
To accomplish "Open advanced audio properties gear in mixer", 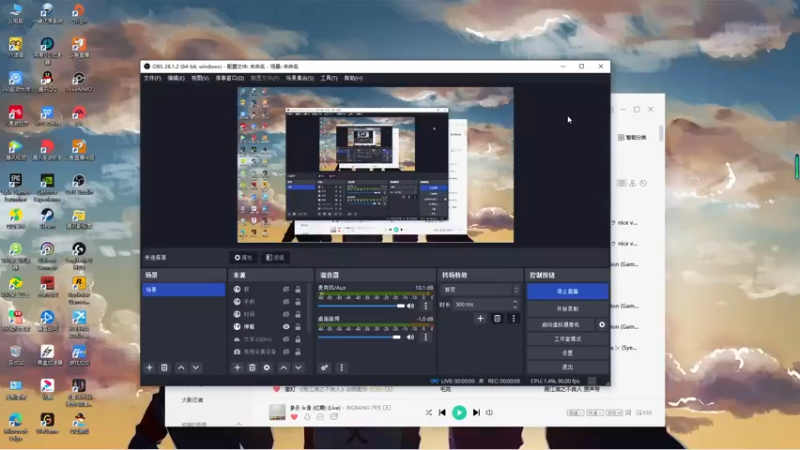I will (324, 367).
